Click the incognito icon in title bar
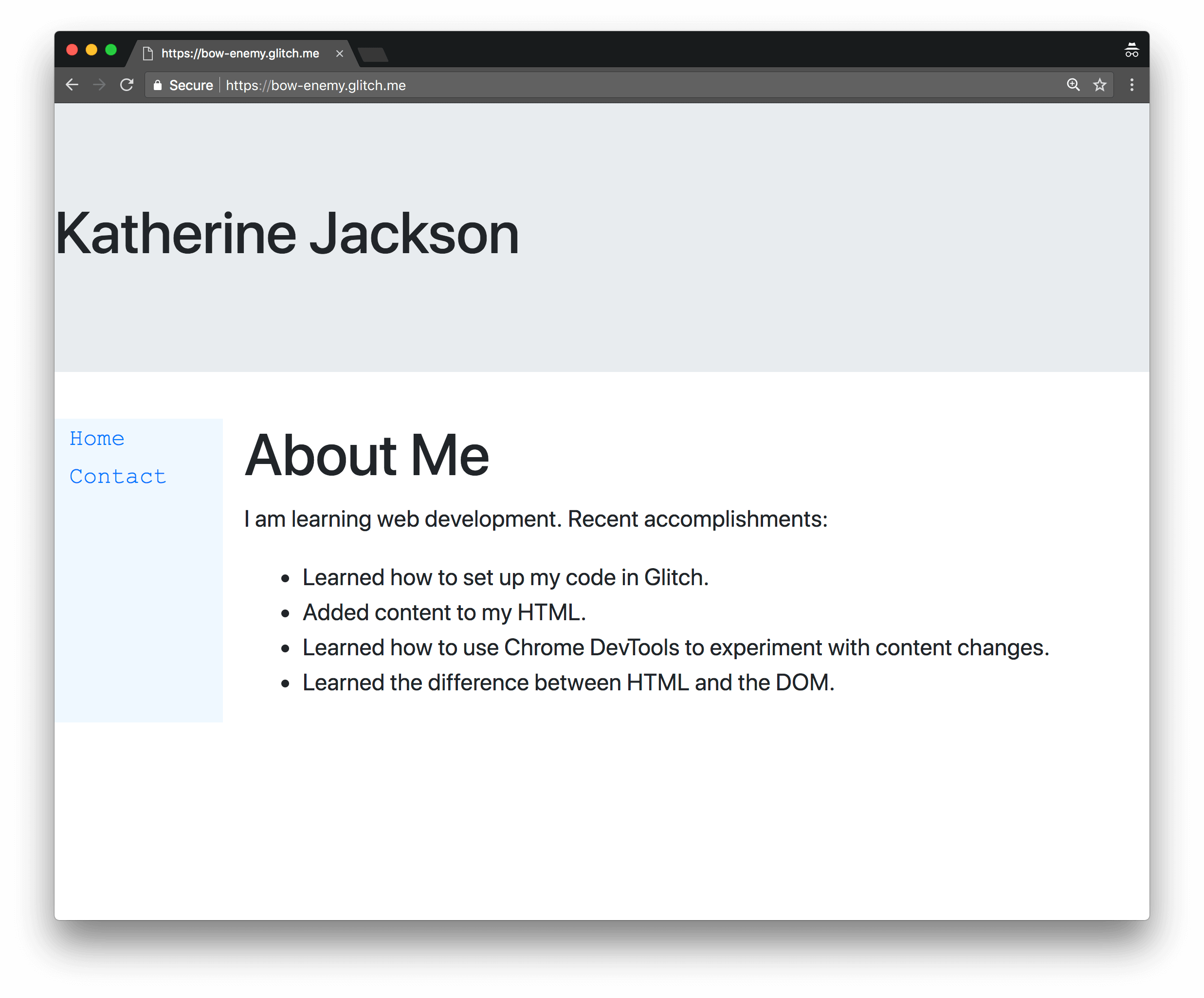This screenshot has width=1204, height=998. (1132, 51)
